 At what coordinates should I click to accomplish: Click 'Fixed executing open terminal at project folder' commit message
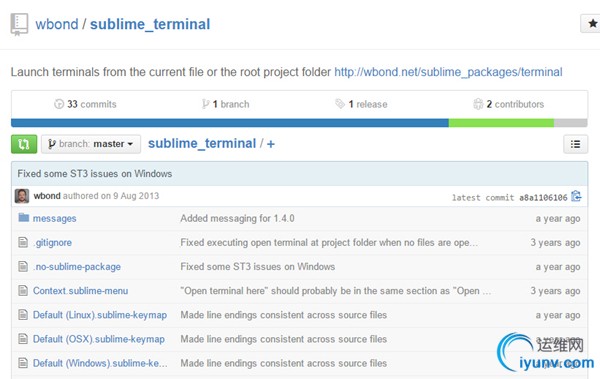[329, 243]
